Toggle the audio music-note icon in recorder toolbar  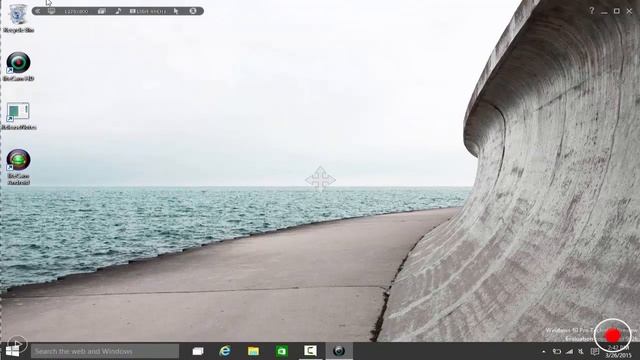[x=118, y=11]
